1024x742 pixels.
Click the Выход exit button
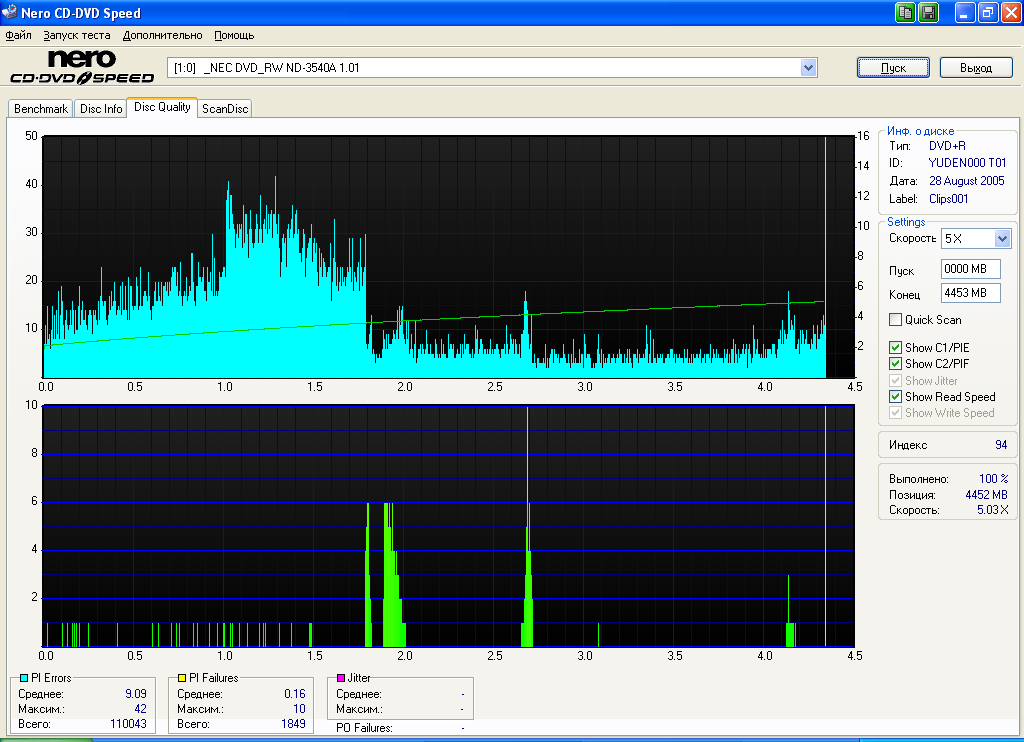[976, 68]
